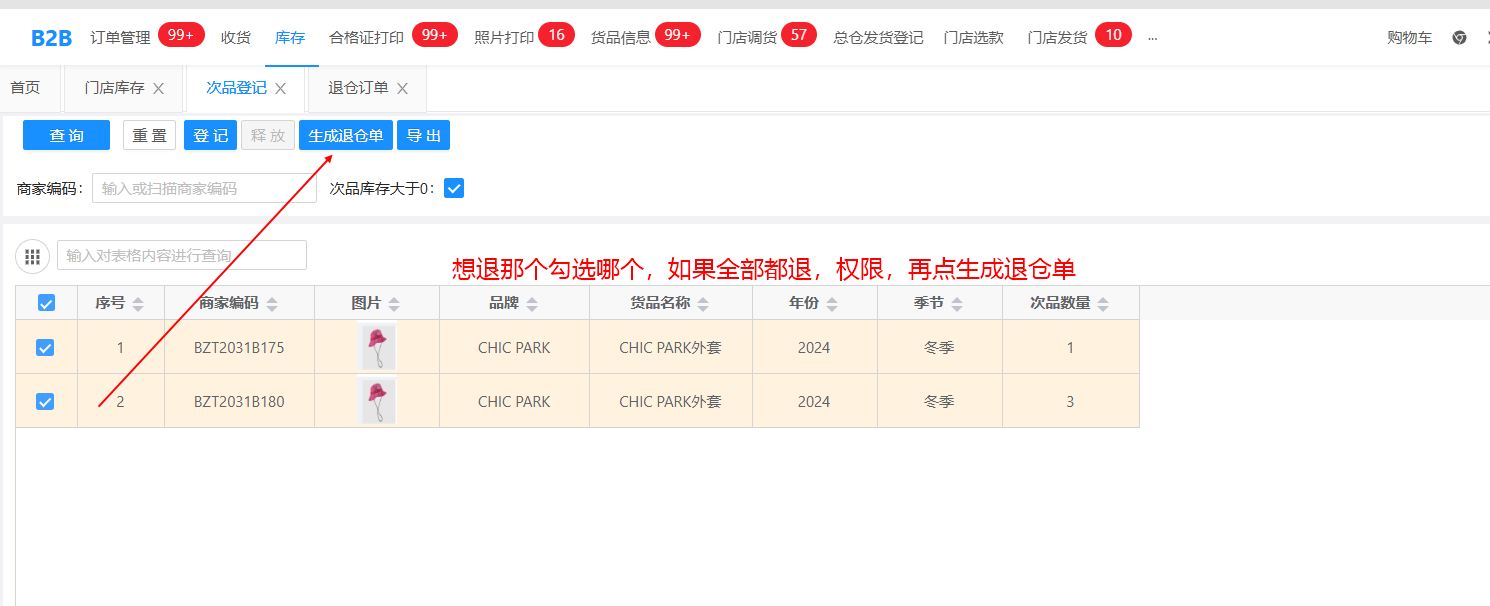Switch to the 首页 tab
Viewport: 1490px width, 606px height.
click(25, 88)
